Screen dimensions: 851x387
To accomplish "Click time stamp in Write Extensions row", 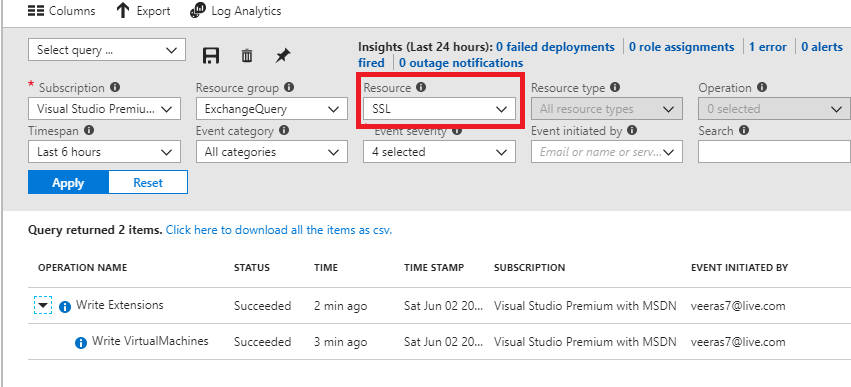I will pyautogui.click(x=443, y=306).
